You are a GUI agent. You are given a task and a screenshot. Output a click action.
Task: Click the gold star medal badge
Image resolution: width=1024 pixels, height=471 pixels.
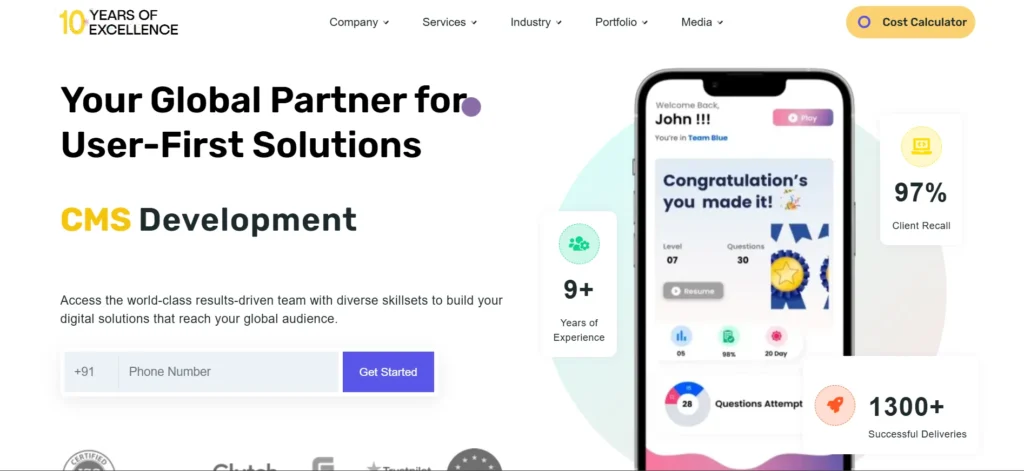point(786,274)
